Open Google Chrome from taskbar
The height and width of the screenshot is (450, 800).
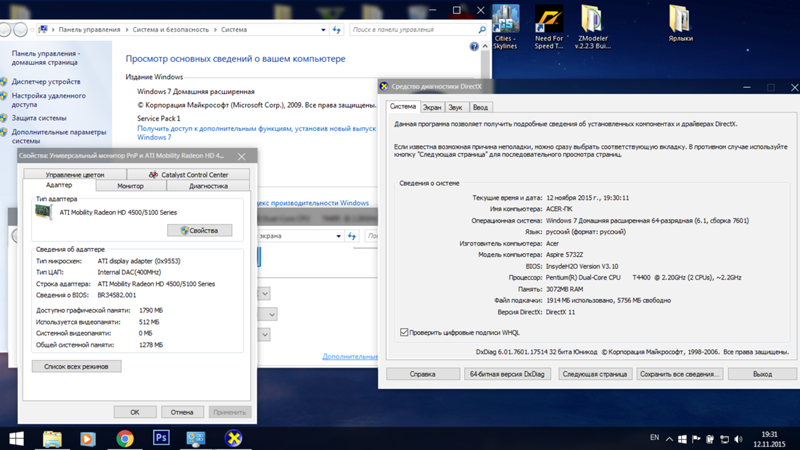click(124, 438)
